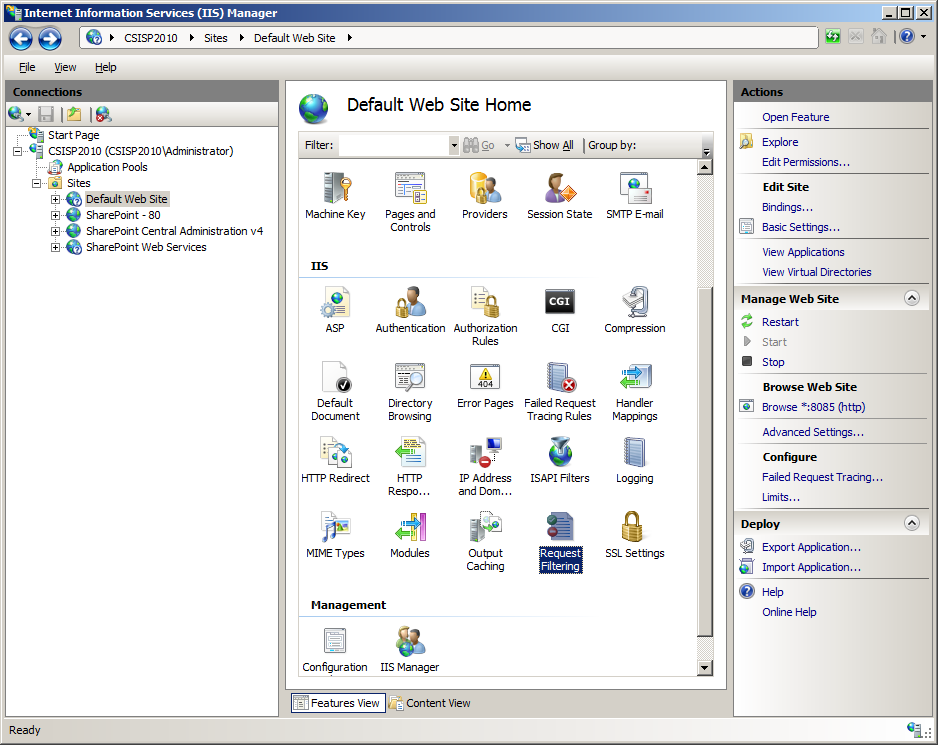Open the ISAPI Filters icon
The image size is (938, 745).
coord(560,453)
